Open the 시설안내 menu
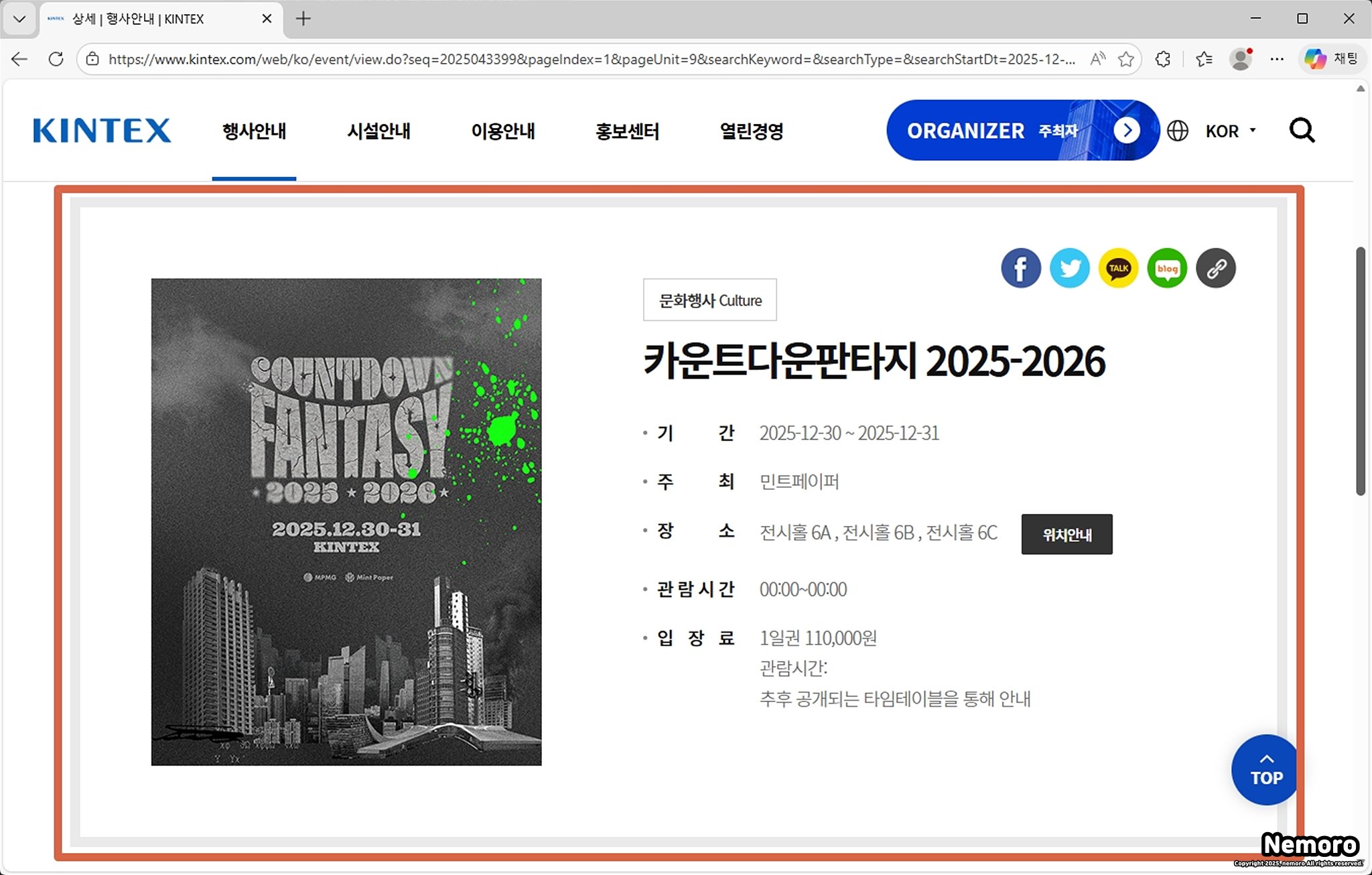Screen dimensions: 1372x875 pyautogui.click(x=379, y=131)
